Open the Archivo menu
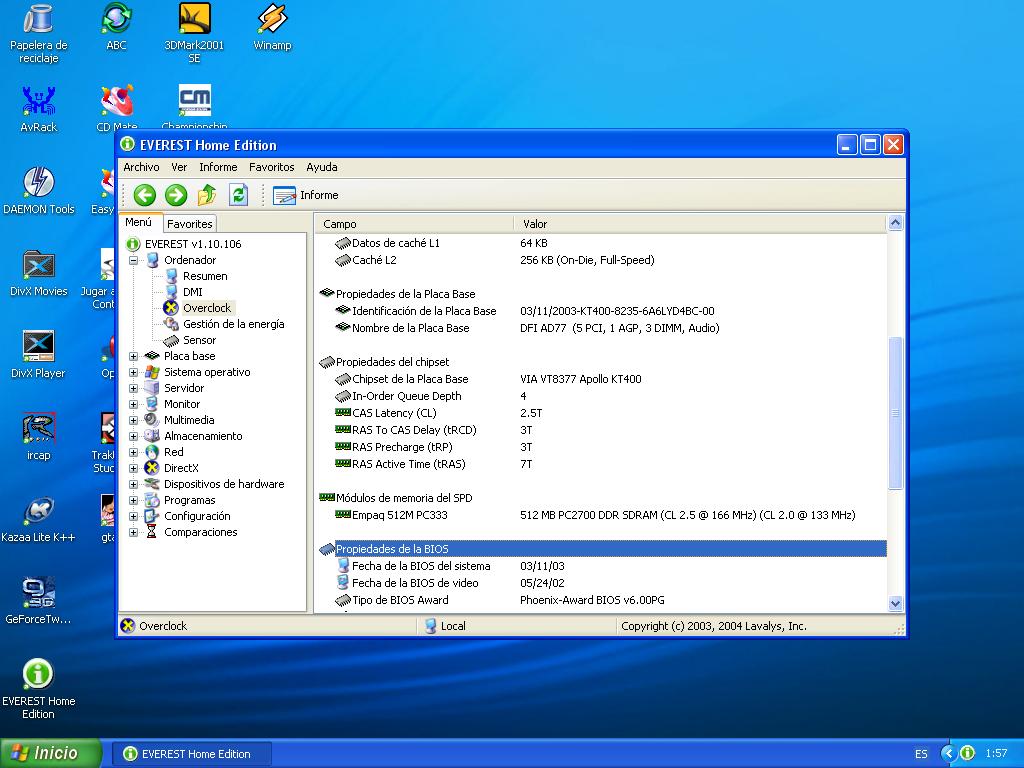 [141, 167]
